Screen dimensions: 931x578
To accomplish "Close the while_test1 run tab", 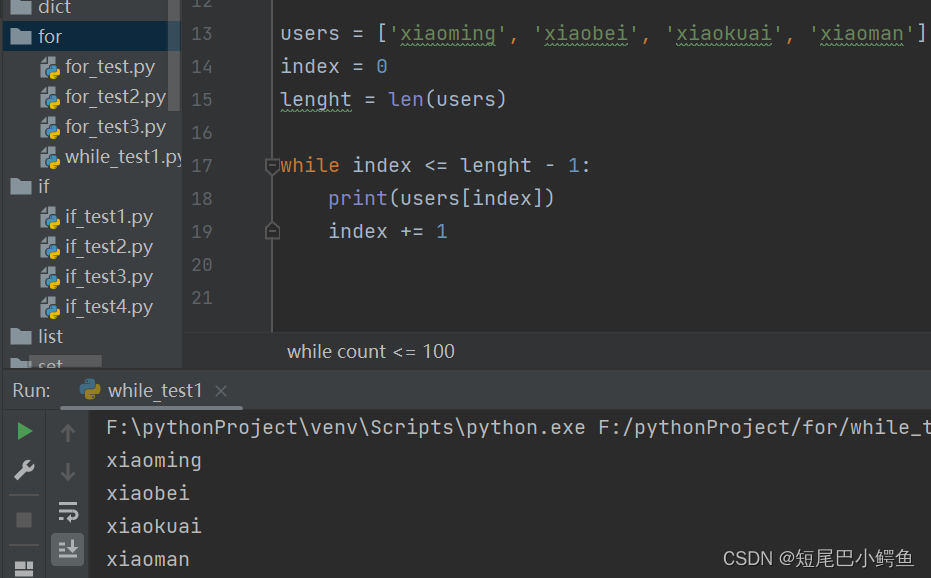I will coord(221,391).
